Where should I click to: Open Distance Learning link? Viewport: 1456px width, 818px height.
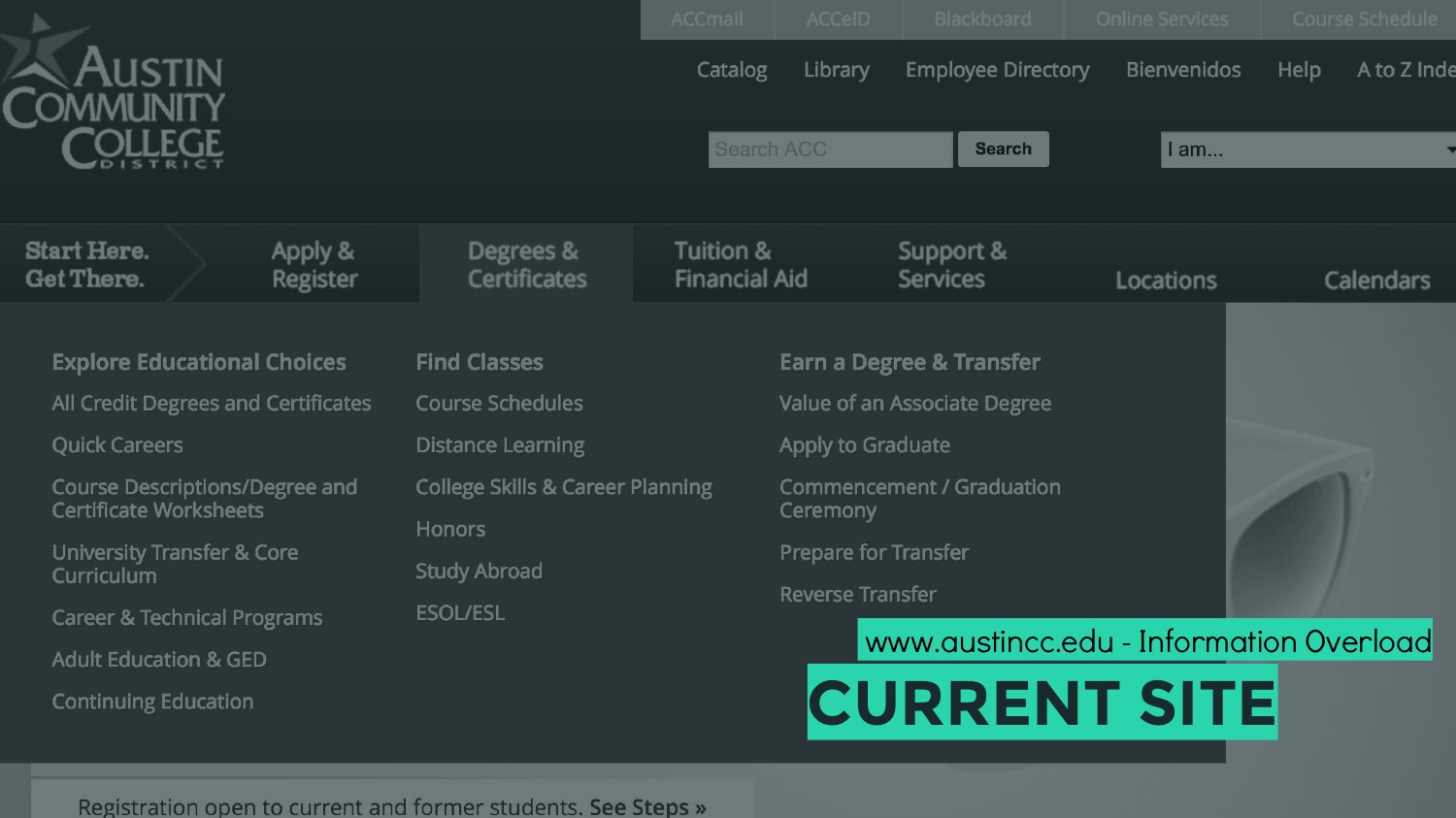click(500, 444)
